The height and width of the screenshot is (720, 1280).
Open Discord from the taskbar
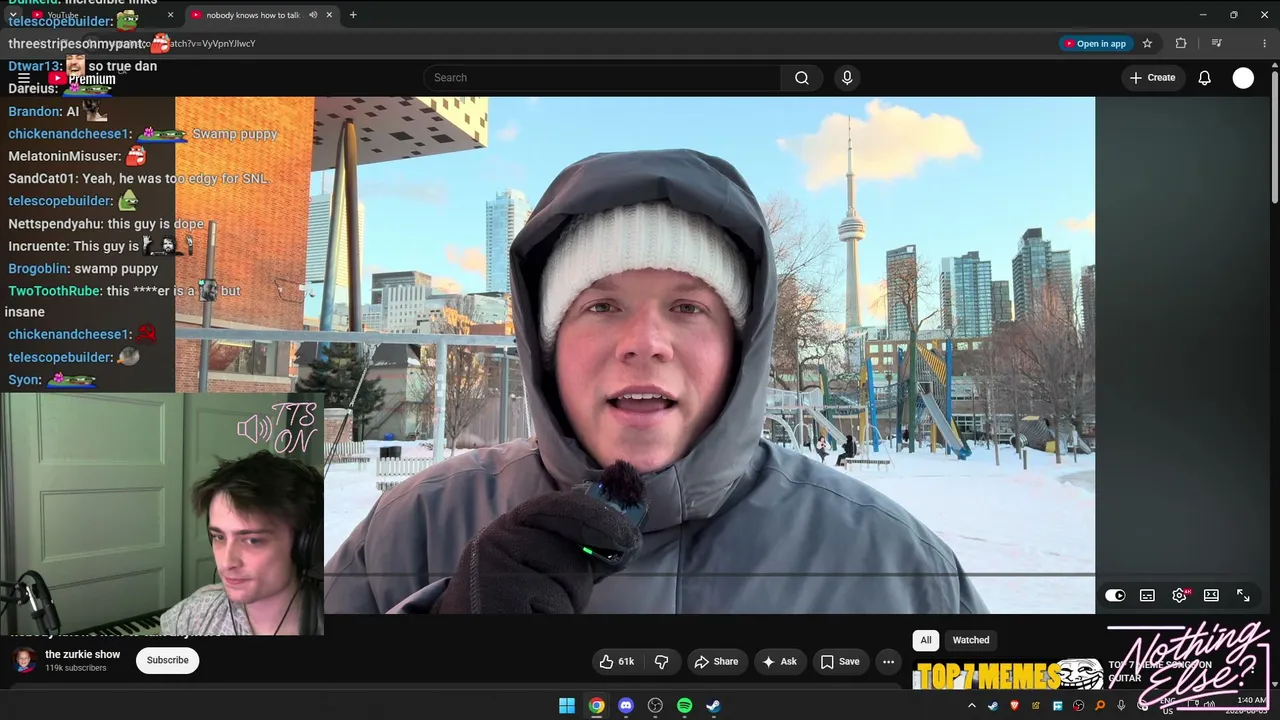[x=626, y=706]
